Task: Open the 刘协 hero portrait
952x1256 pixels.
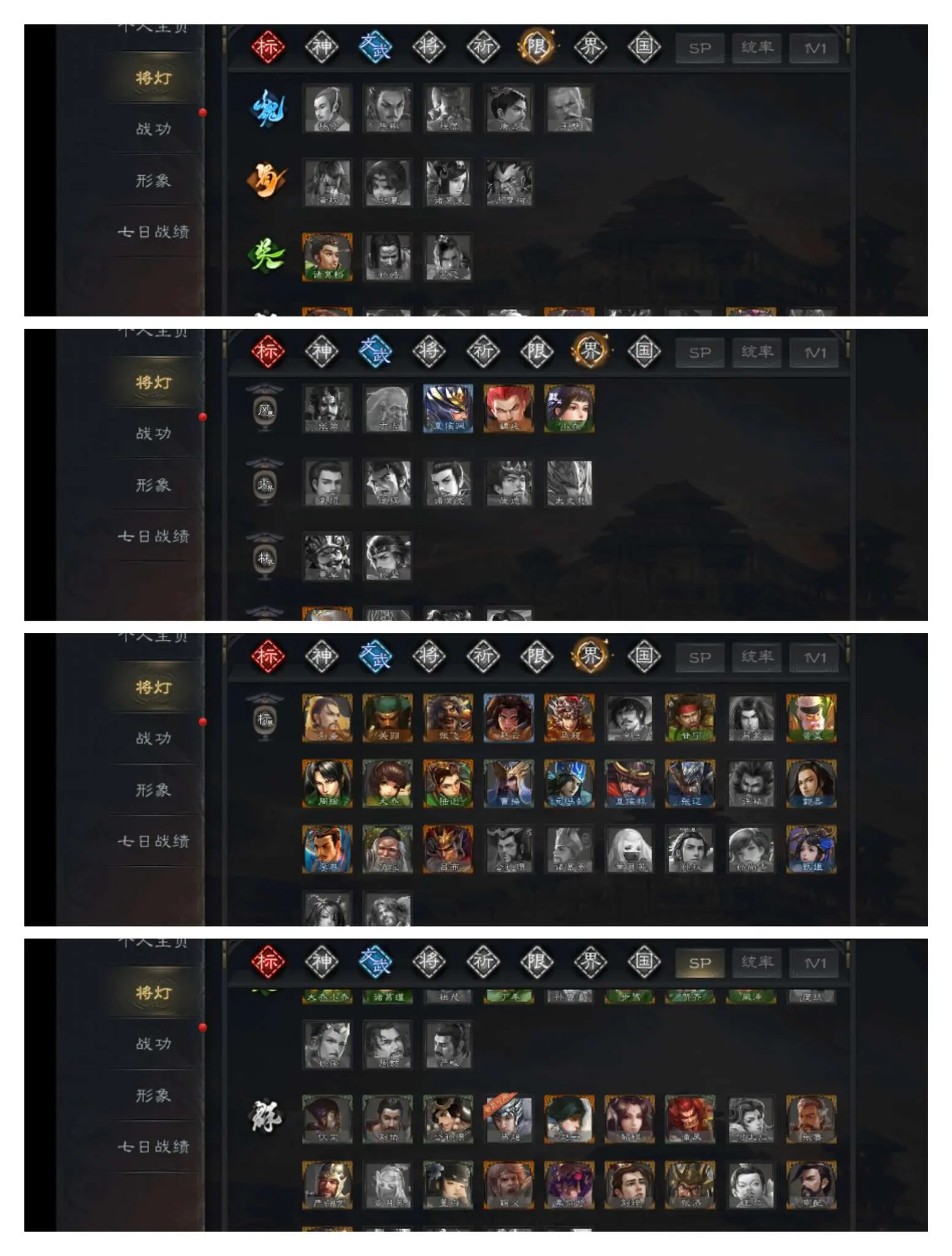Action: (387, 1119)
